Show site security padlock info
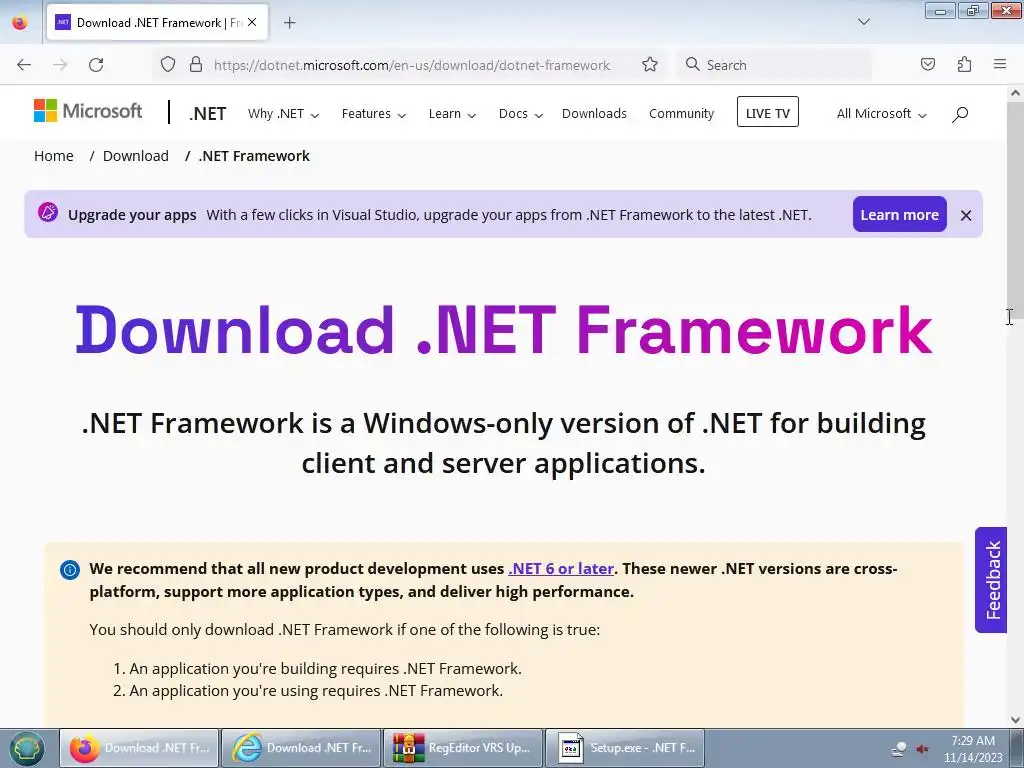 195,65
